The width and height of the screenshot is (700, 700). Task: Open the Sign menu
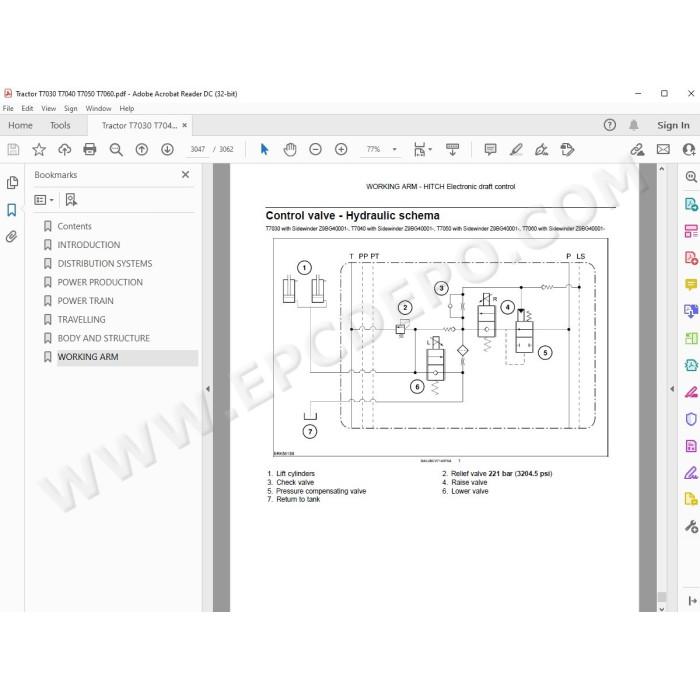71,108
